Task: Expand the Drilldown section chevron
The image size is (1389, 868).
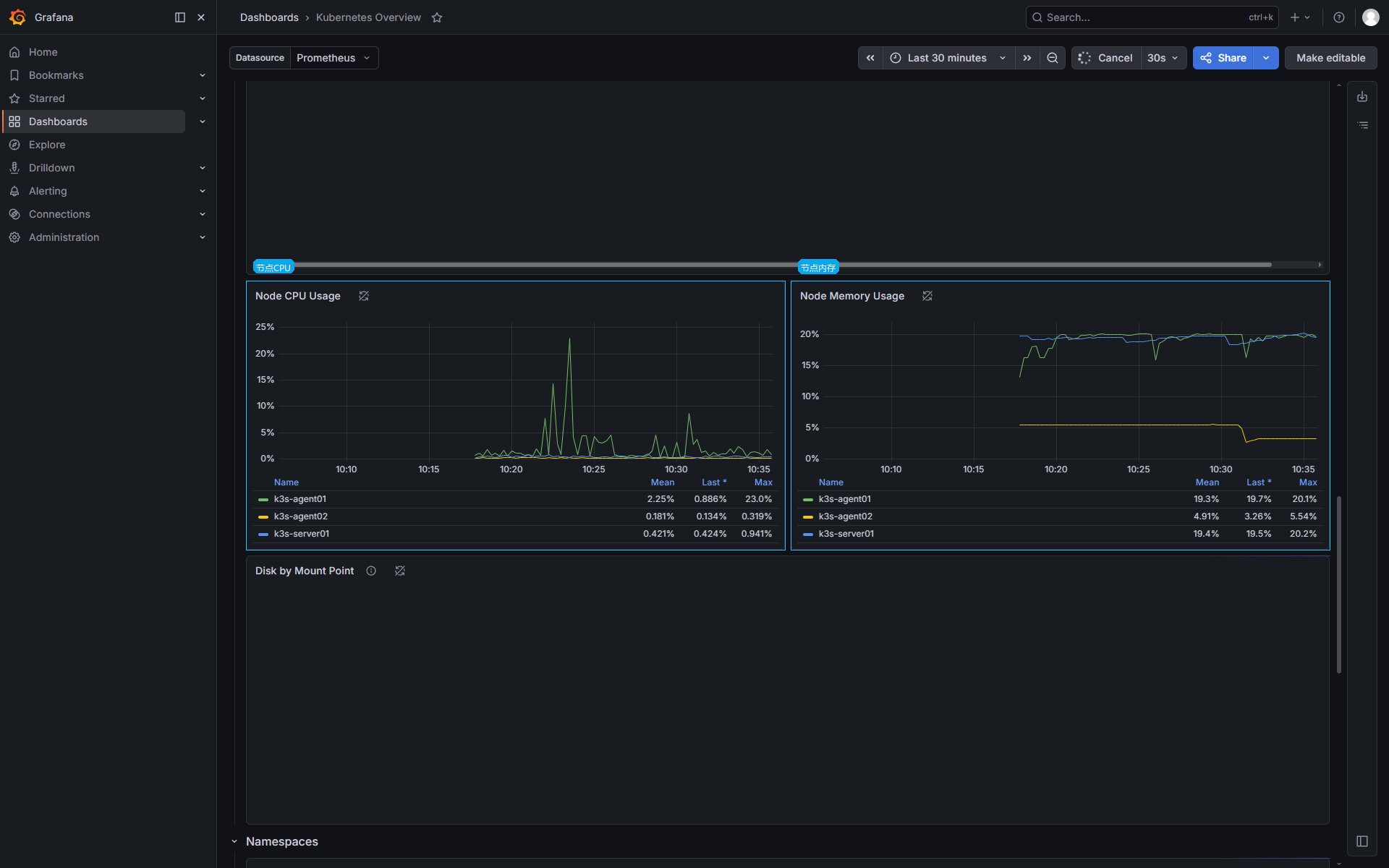Action: tap(203, 168)
